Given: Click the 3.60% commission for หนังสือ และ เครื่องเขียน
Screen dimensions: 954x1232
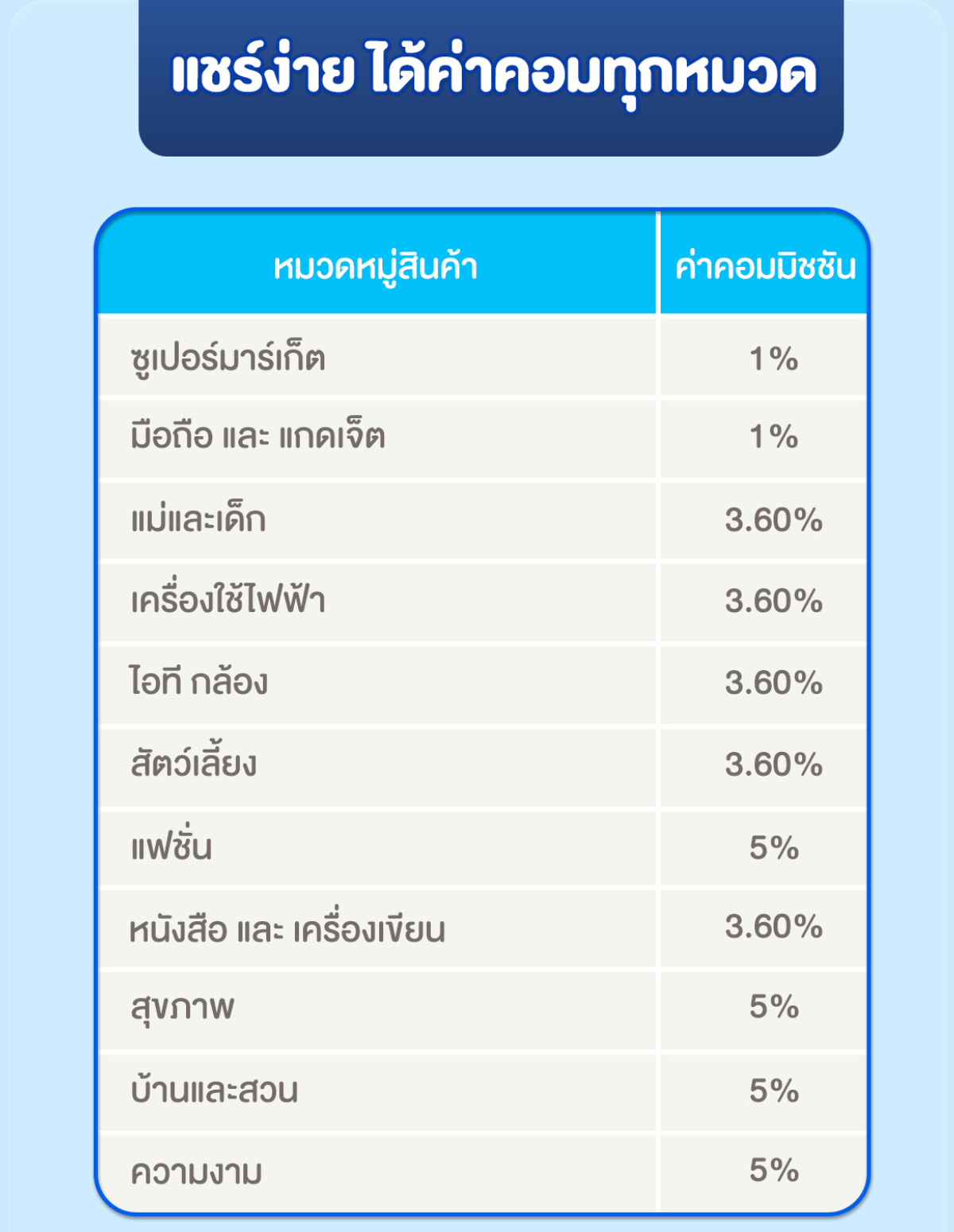Looking at the screenshot, I should pyautogui.click(x=774, y=927).
